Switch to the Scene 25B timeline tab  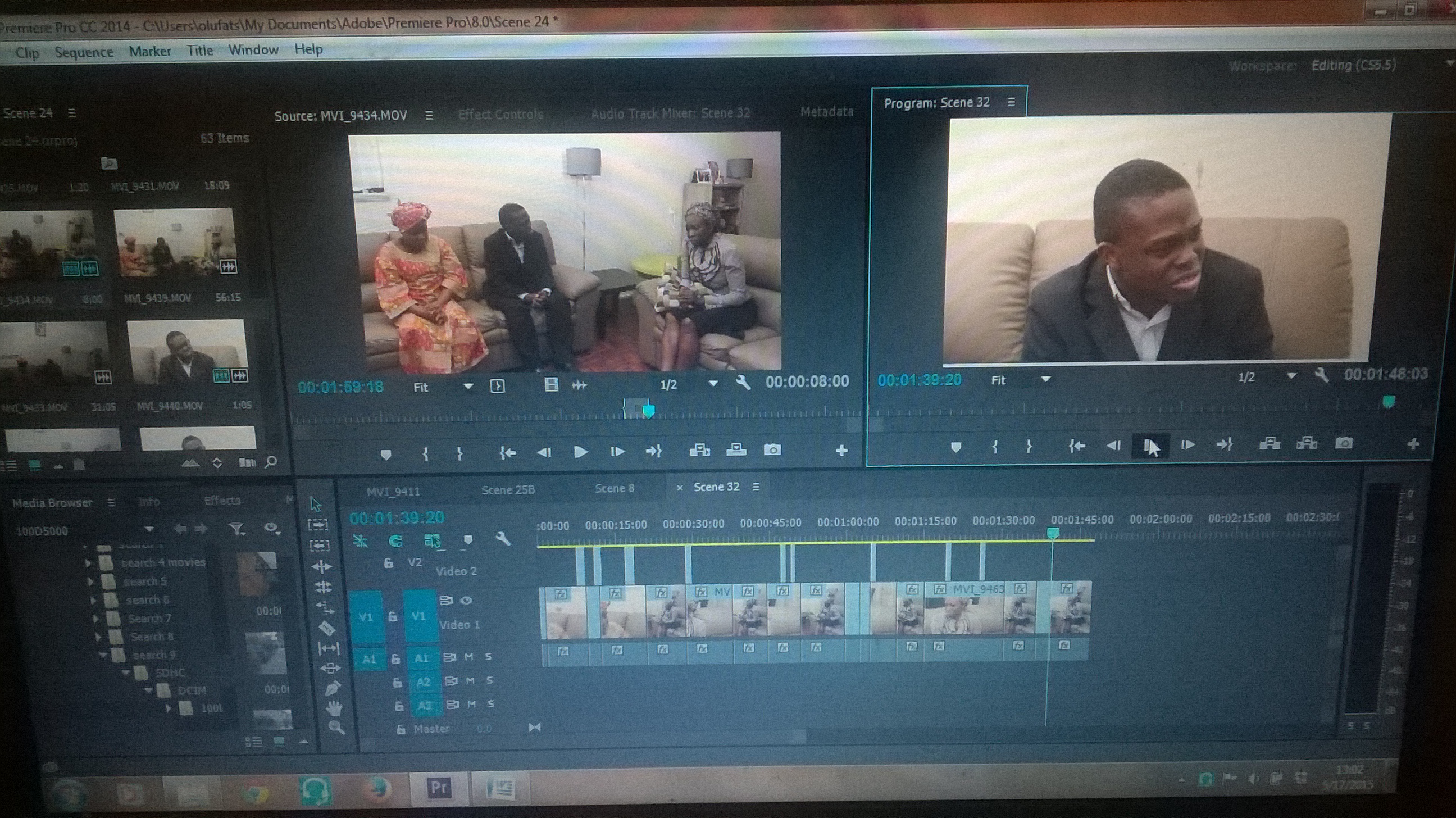tap(508, 489)
